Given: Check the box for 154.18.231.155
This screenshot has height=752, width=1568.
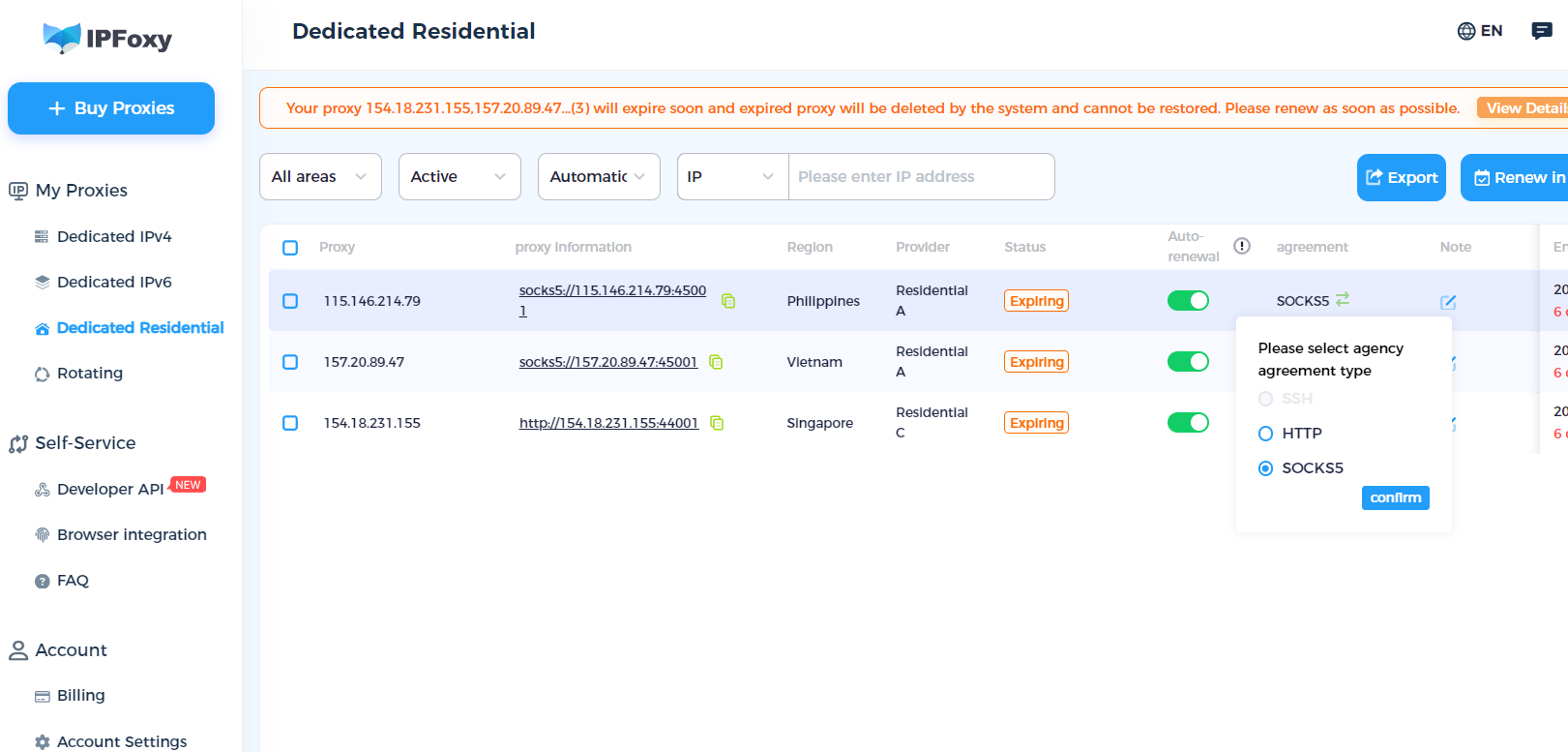Looking at the screenshot, I should 290,423.
